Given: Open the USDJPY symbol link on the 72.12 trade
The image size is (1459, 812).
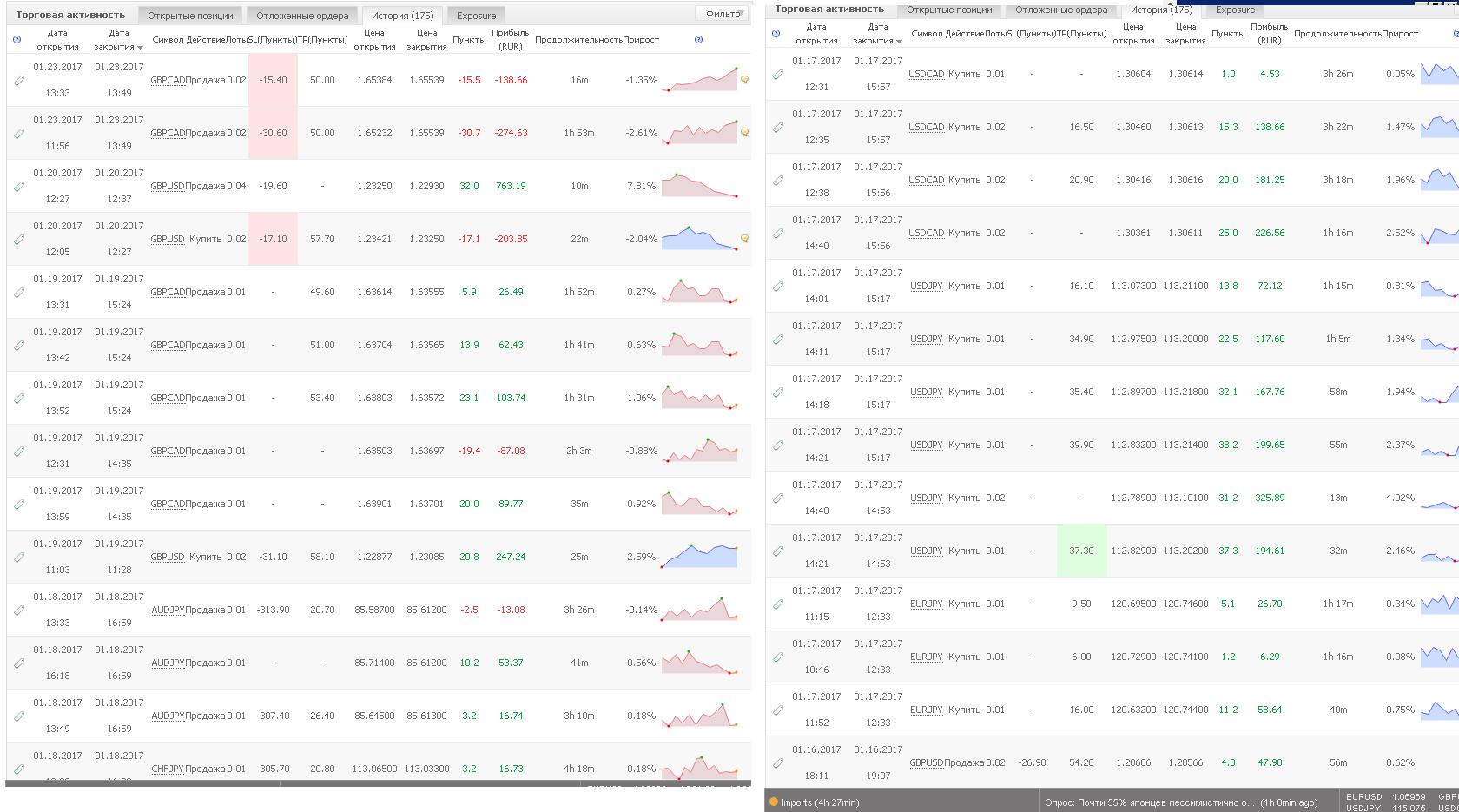Looking at the screenshot, I should (927, 286).
